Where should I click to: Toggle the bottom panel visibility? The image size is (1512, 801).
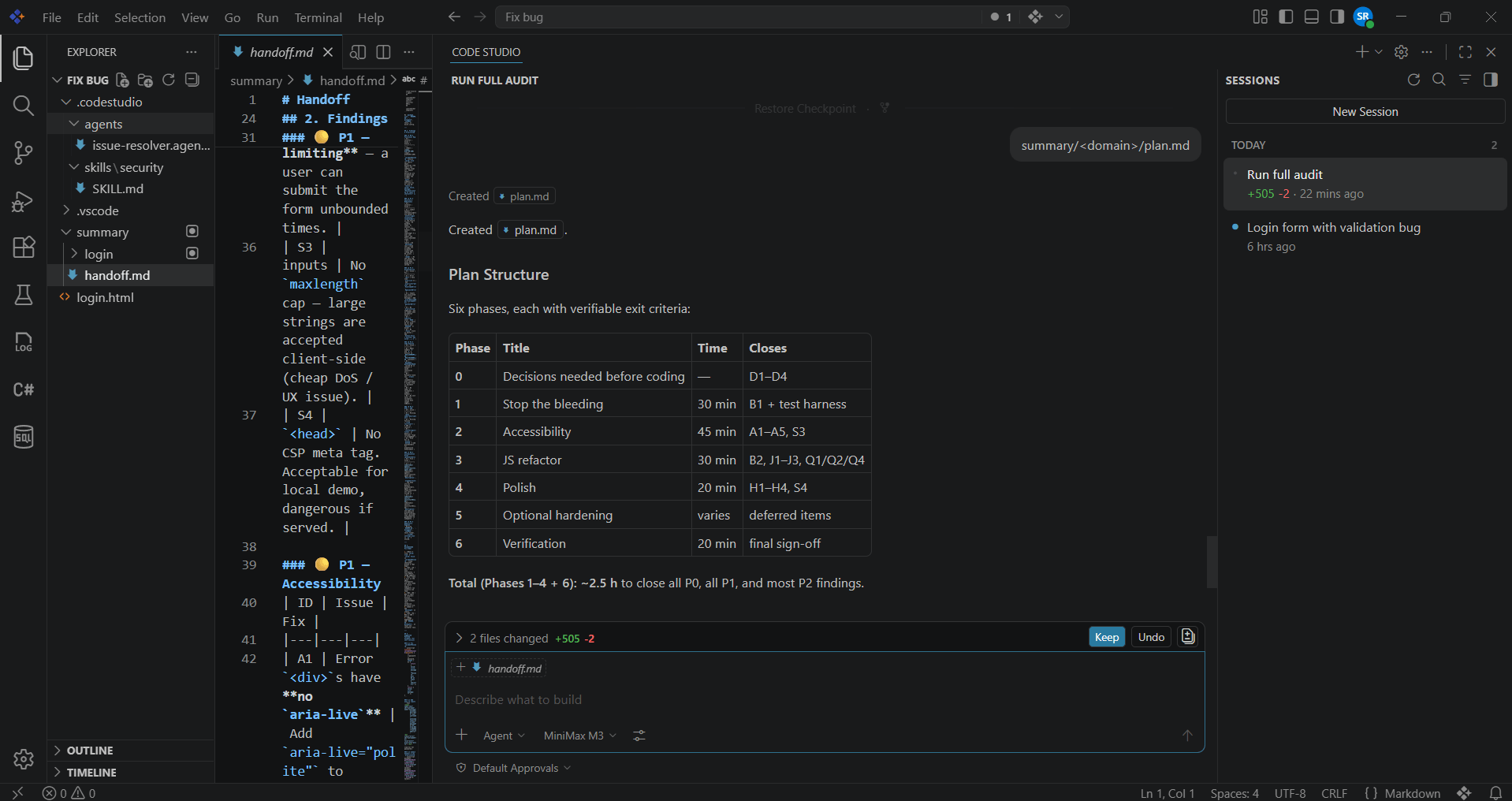coord(1312,17)
